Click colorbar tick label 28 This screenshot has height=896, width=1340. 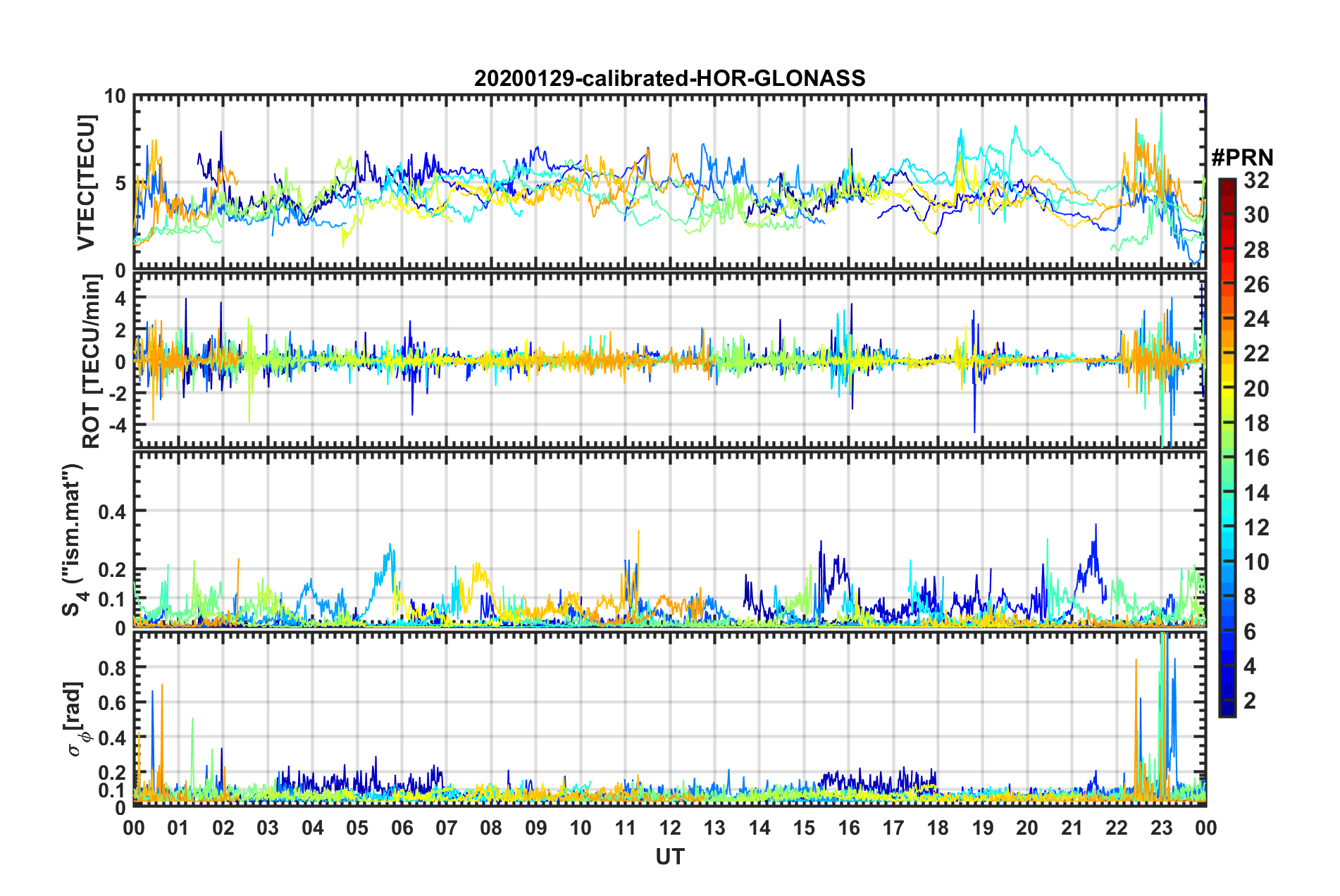pos(1256,250)
